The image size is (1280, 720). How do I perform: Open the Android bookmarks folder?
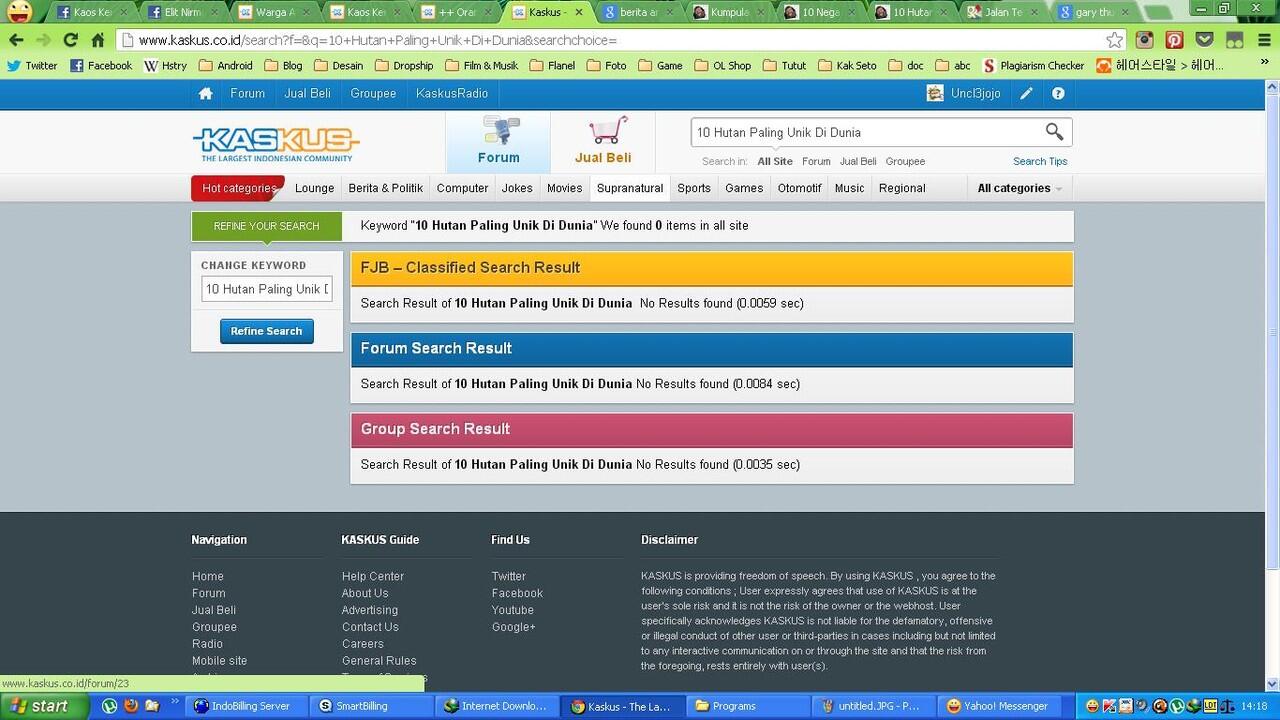point(226,65)
